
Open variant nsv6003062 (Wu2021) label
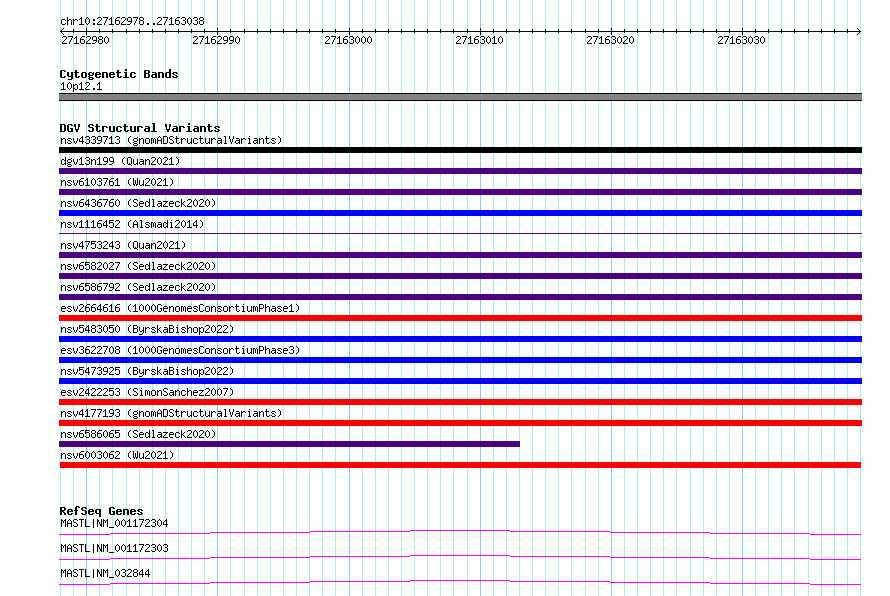(x=117, y=455)
